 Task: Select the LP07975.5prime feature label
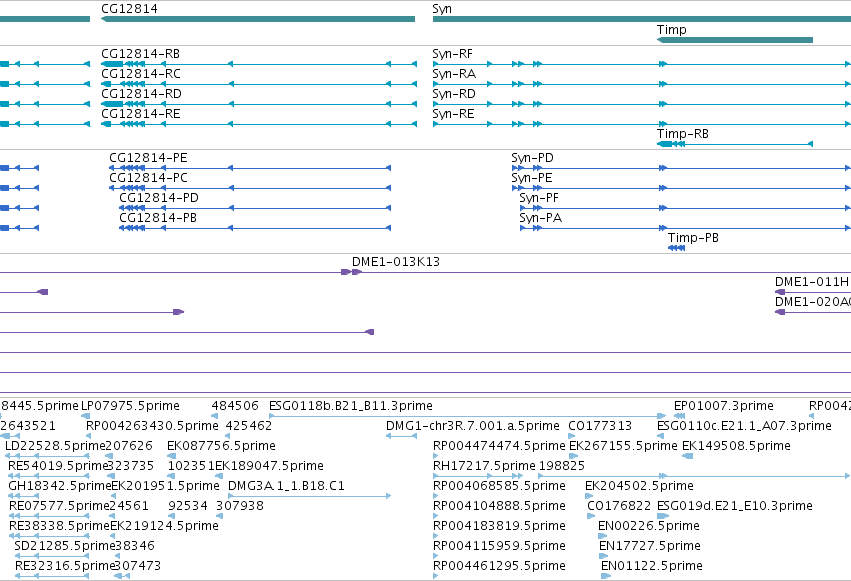click(130, 406)
